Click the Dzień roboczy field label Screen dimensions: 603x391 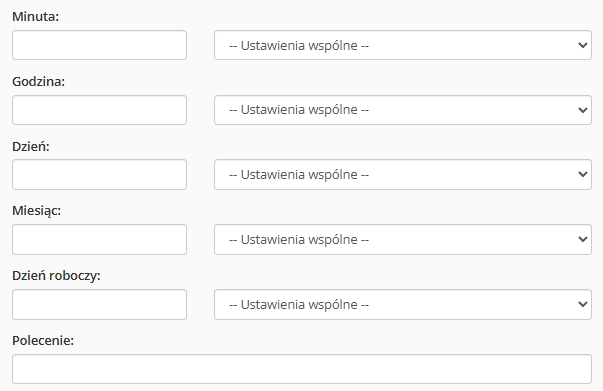(x=56, y=276)
